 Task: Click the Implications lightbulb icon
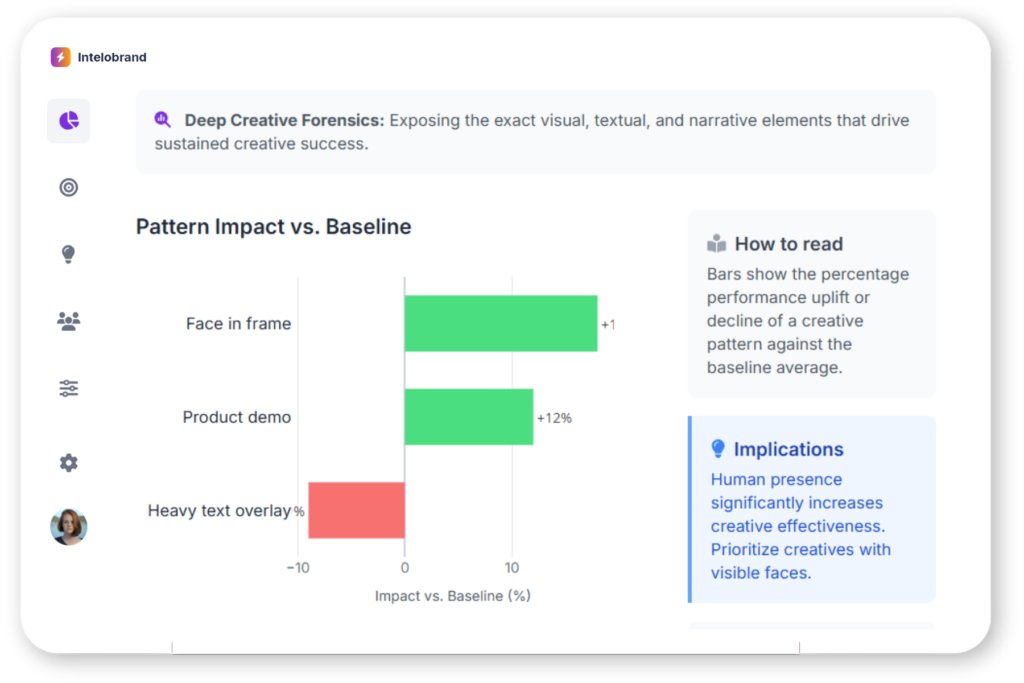(717, 449)
